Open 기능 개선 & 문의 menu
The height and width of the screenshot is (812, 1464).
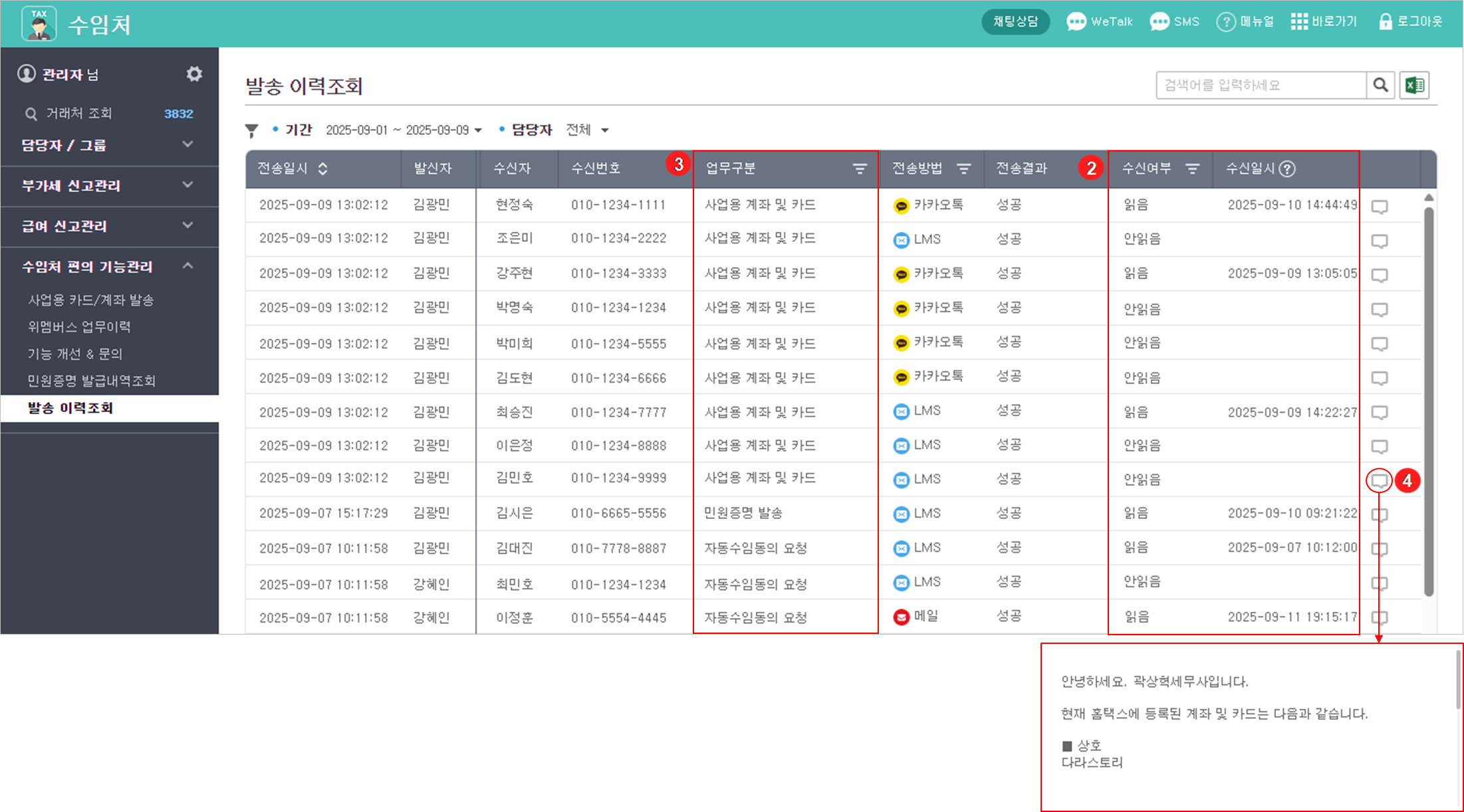tap(75, 354)
